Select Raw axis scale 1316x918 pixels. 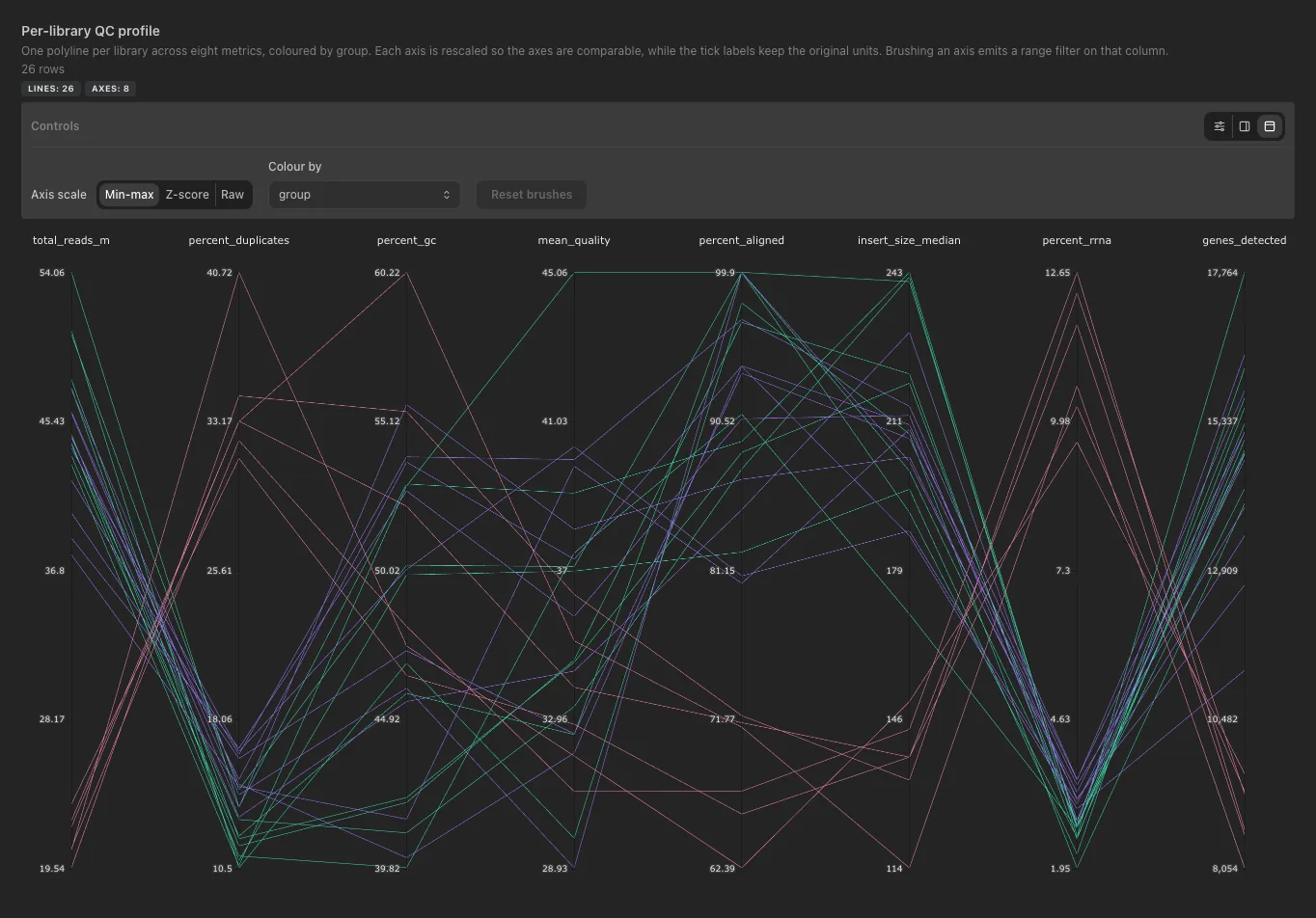pos(233,195)
